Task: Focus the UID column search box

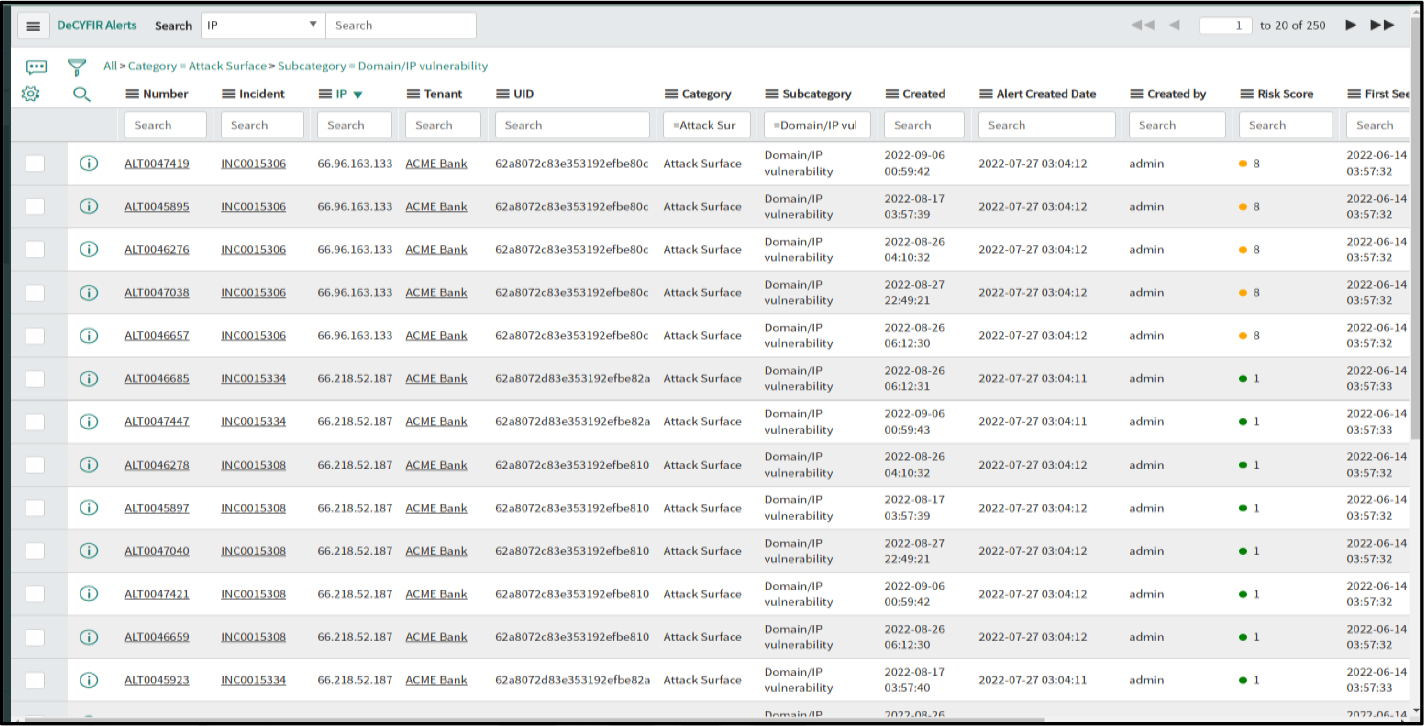Action: pyautogui.click(x=572, y=125)
